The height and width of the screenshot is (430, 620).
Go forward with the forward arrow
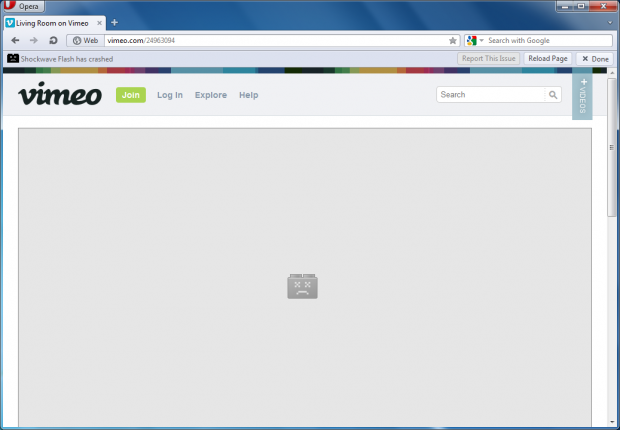[34, 41]
